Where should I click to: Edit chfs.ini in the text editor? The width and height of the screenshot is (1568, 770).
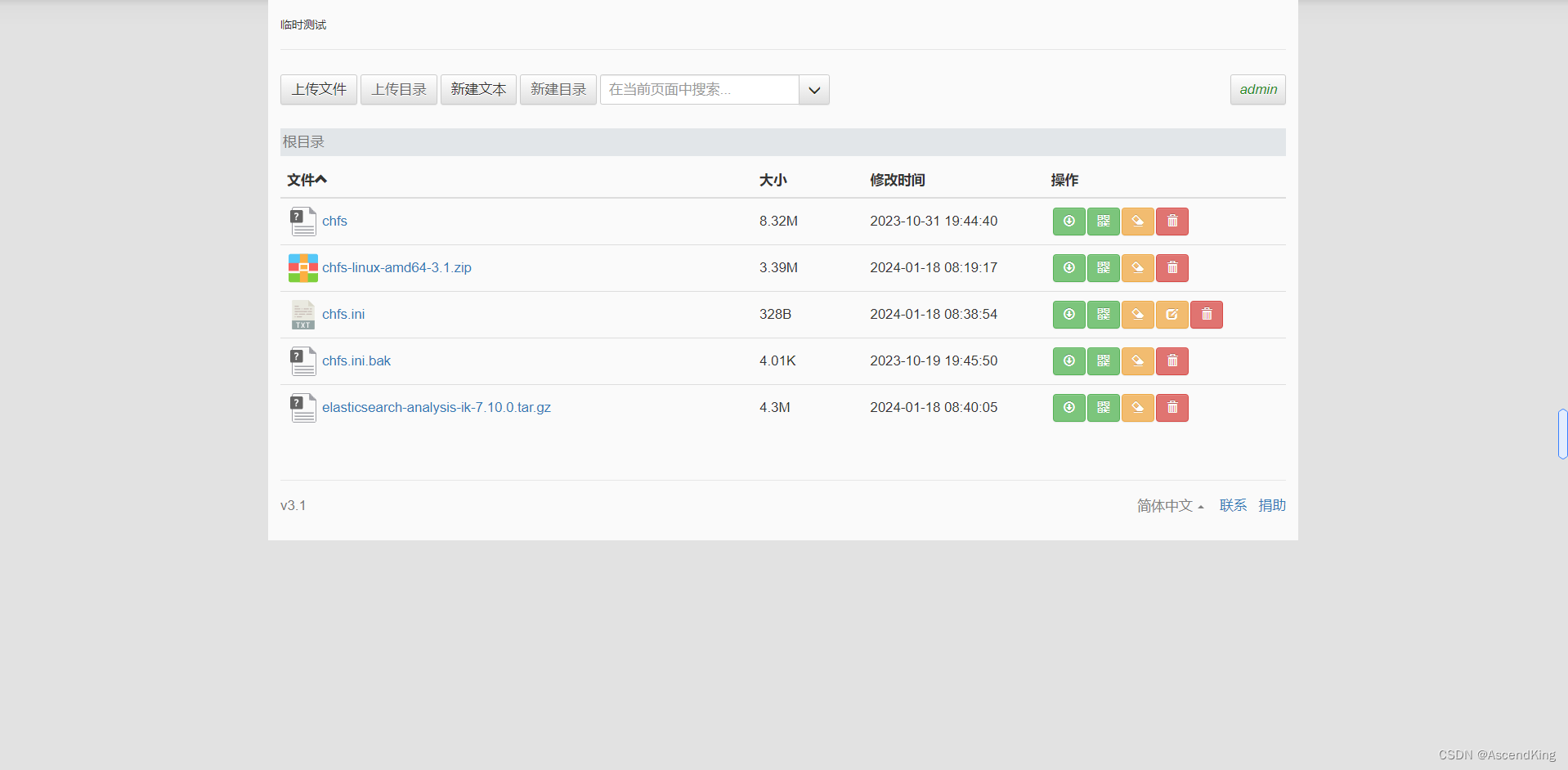1172,315
